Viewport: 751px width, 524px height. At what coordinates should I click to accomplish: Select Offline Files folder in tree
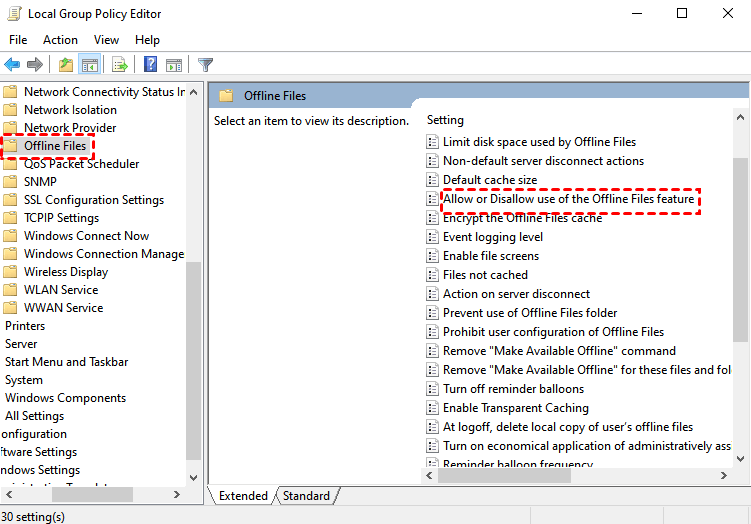(x=54, y=146)
